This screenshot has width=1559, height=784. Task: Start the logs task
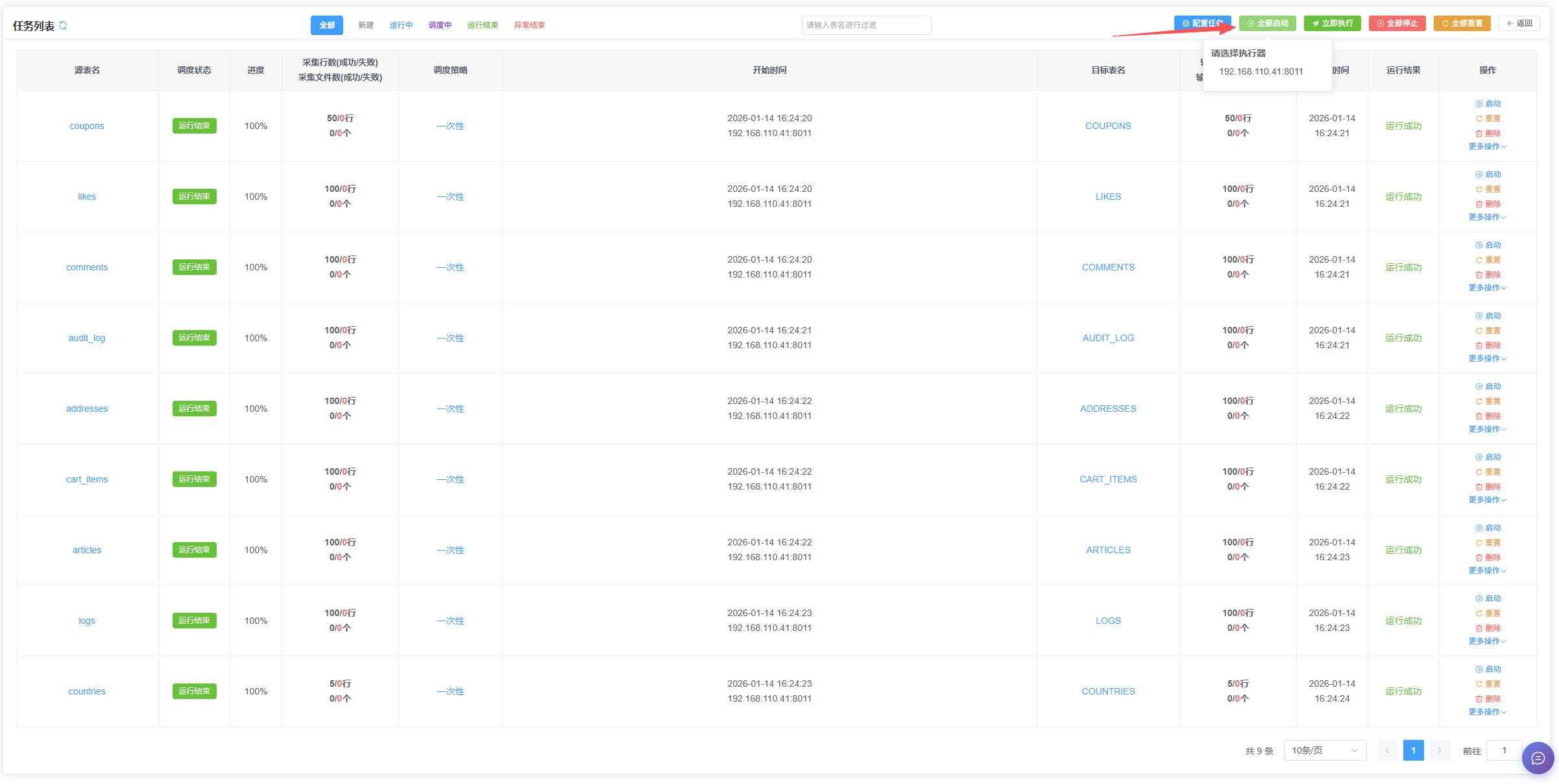point(1488,599)
